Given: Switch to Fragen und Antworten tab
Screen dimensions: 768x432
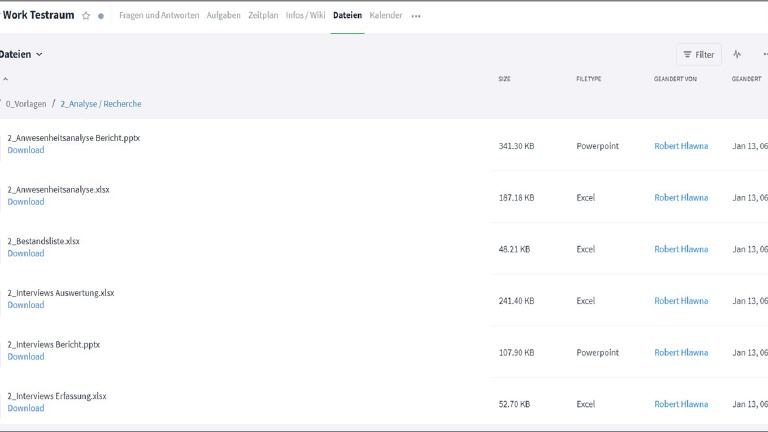Looking at the screenshot, I should (159, 16).
